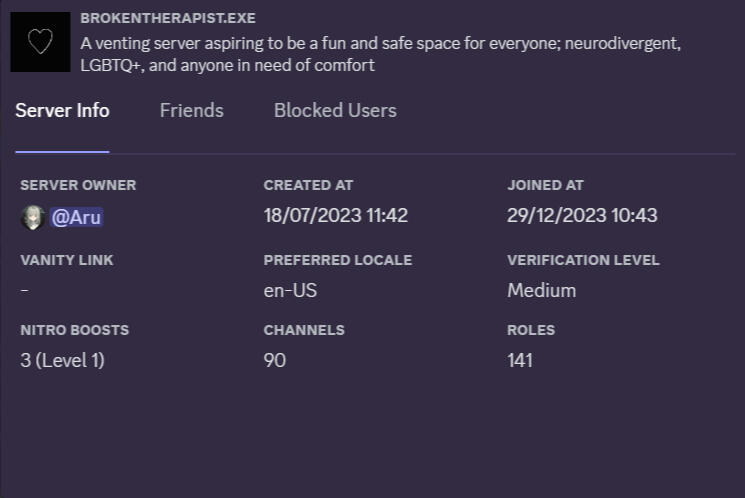Click the channels count 90
Screen dimensions: 745x498
(x=275, y=360)
